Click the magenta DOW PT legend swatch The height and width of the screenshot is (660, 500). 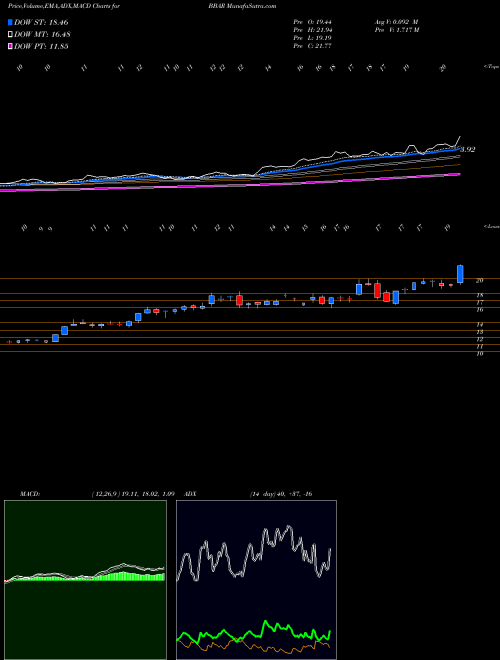(x=10, y=46)
